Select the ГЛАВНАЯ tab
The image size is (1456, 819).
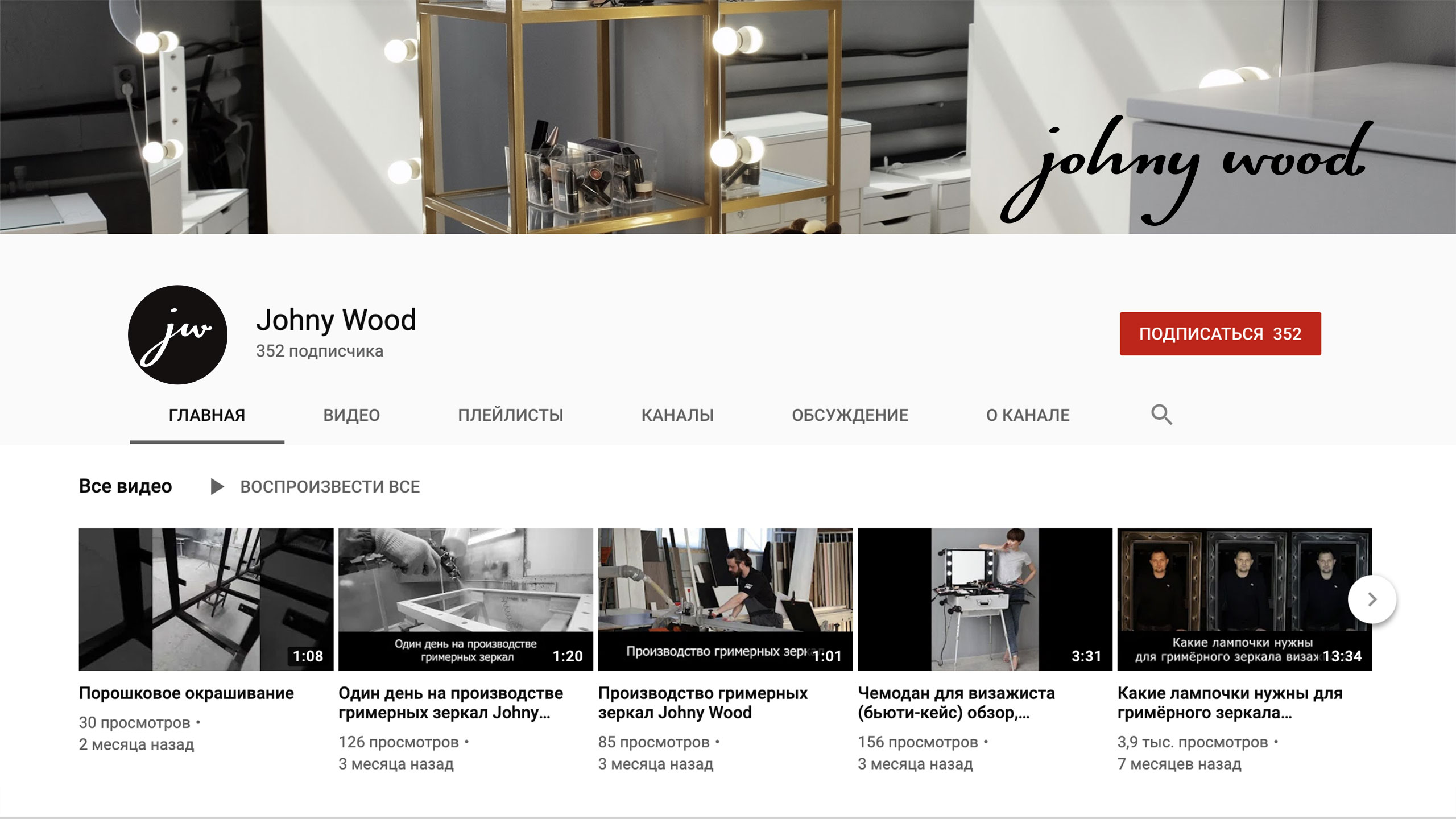click(x=207, y=415)
